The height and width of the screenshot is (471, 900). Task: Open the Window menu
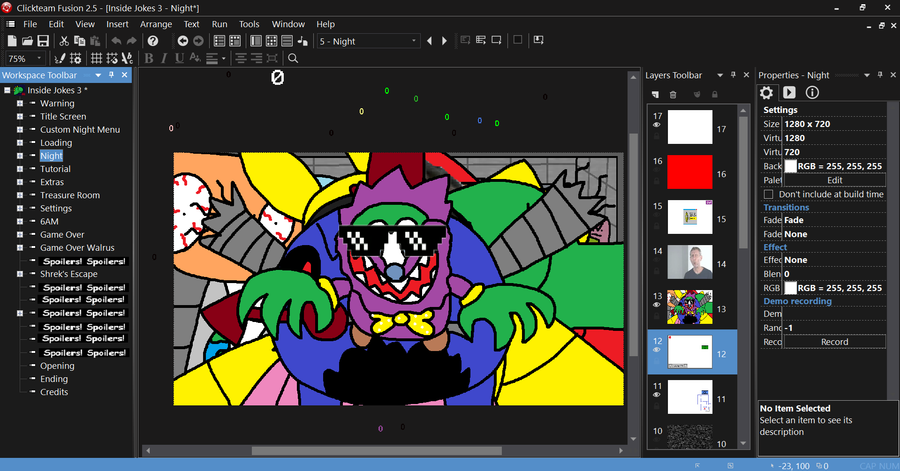[x=288, y=24]
